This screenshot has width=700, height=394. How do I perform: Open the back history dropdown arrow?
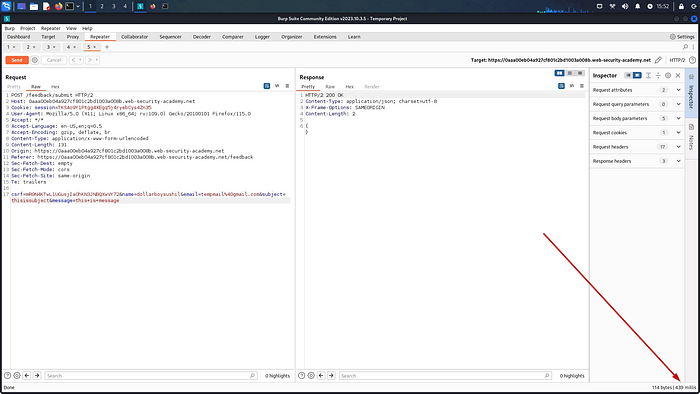[80, 60]
